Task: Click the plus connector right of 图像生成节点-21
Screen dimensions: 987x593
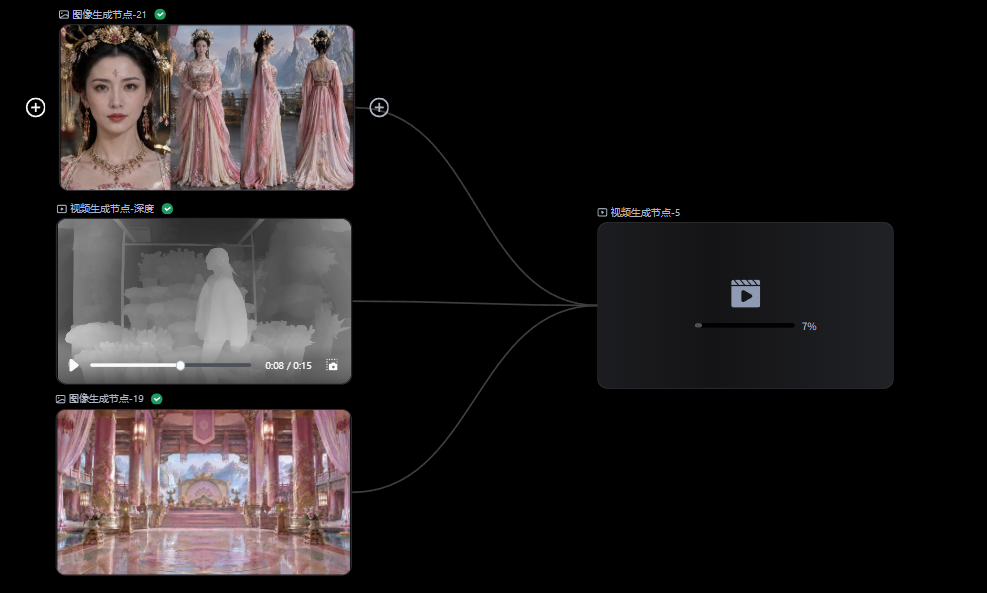Action: tap(379, 108)
